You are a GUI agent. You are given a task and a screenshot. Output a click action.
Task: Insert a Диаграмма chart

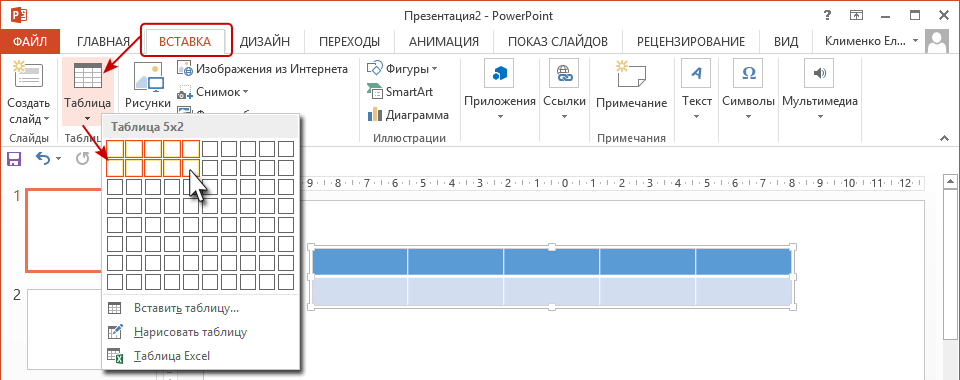tap(408, 114)
